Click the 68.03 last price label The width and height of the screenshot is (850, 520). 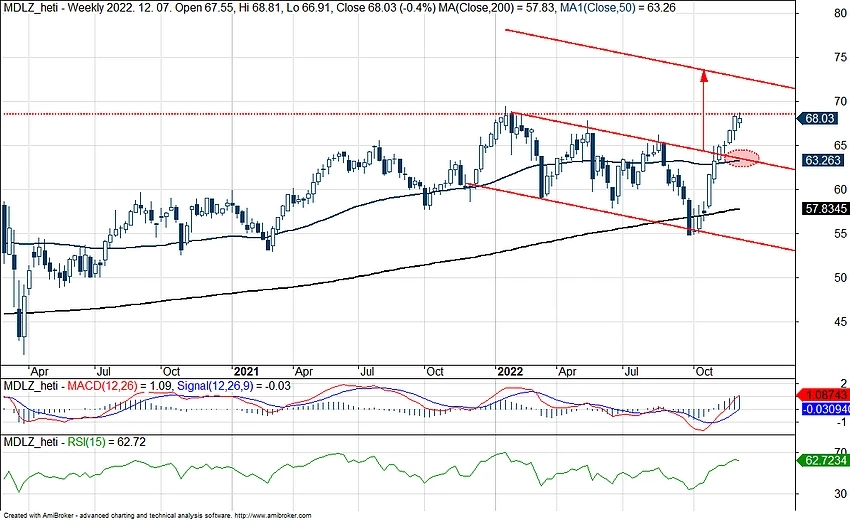coord(819,118)
